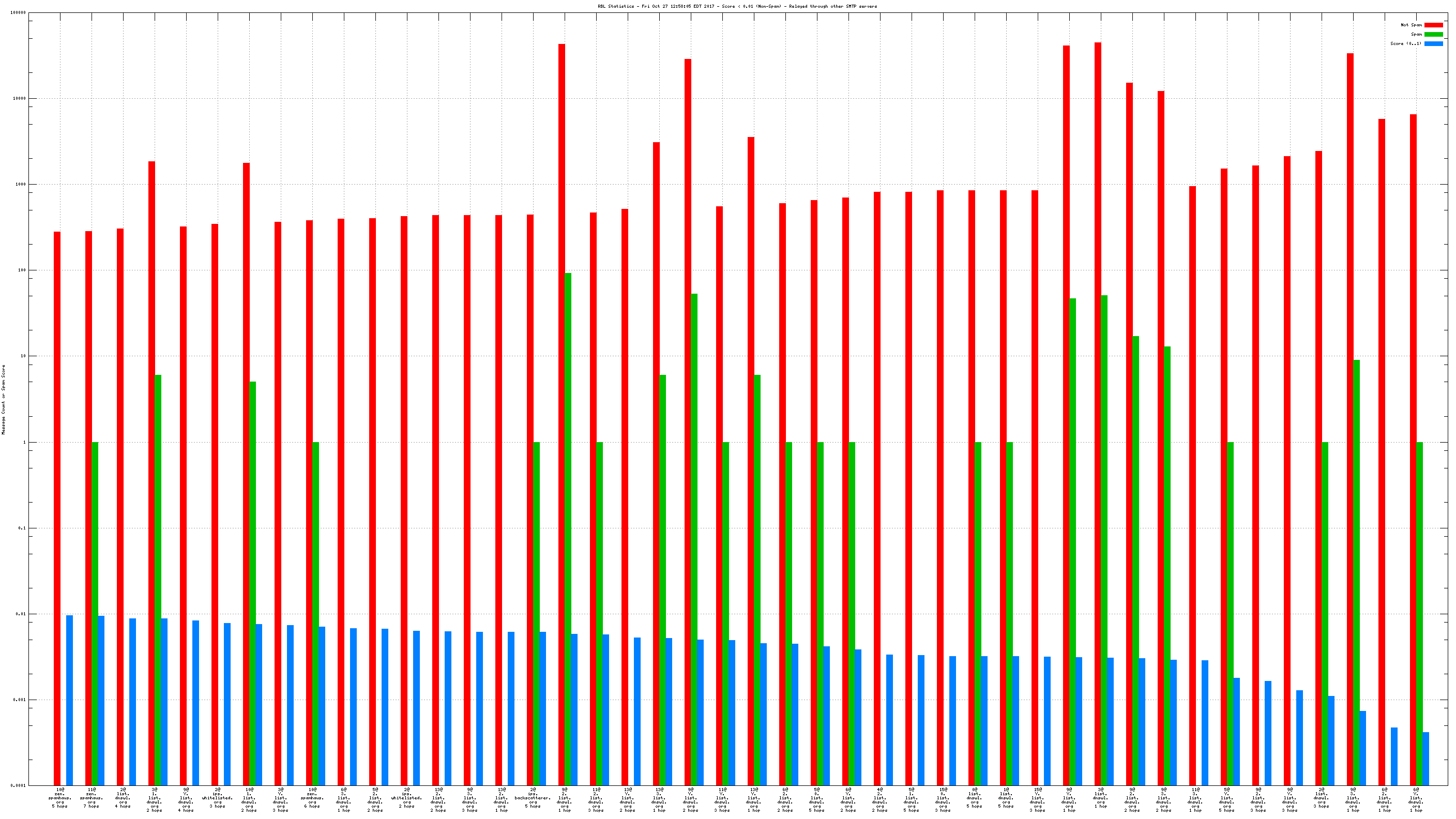Image resolution: width=1456 pixels, height=819 pixels.
Task: Click the 0.0001 y-axis tick label
Action: (x=19, y=786)
